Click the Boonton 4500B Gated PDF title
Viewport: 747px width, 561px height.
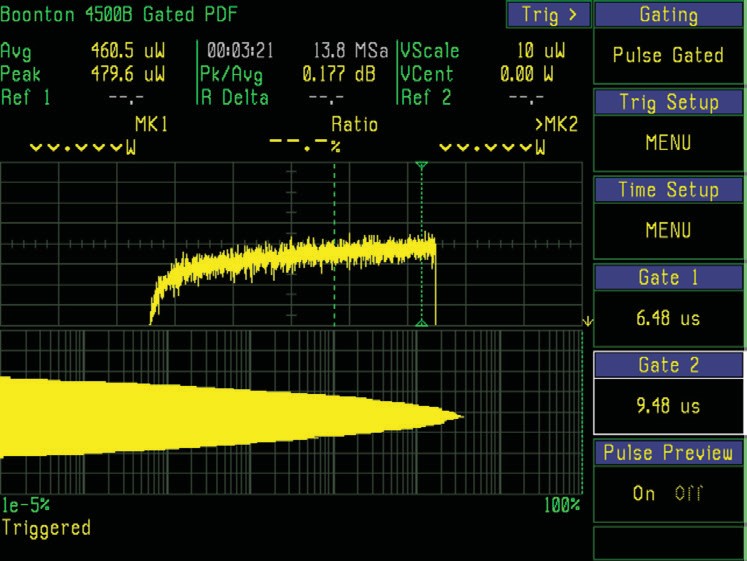coord(119,14)
